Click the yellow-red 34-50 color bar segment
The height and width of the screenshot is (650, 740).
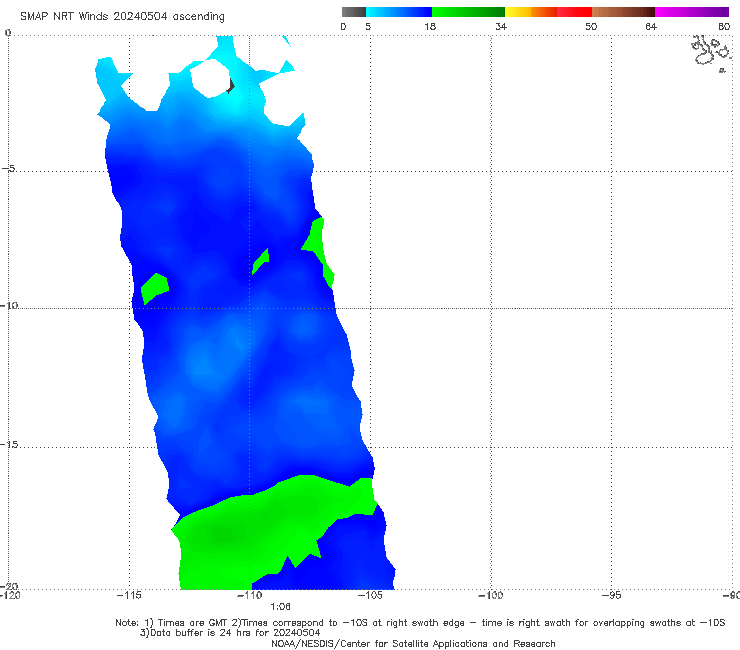(x=548, y=12)
